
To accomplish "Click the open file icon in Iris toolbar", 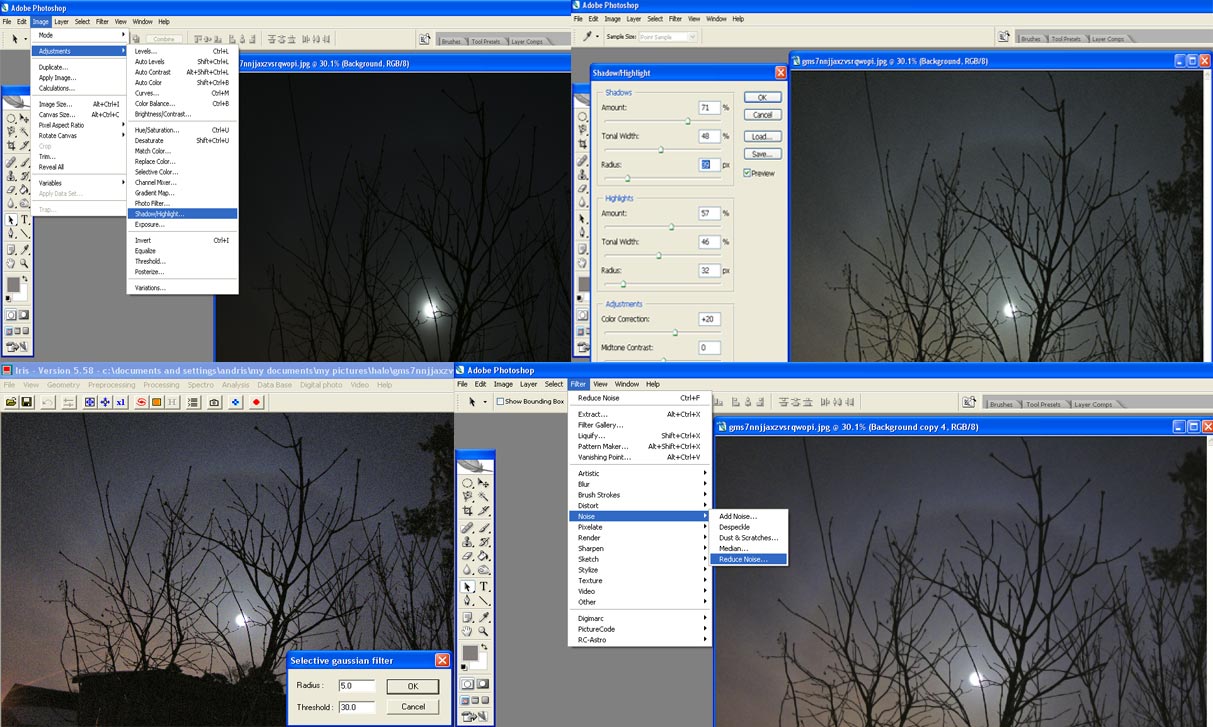I will click(11, 402).
